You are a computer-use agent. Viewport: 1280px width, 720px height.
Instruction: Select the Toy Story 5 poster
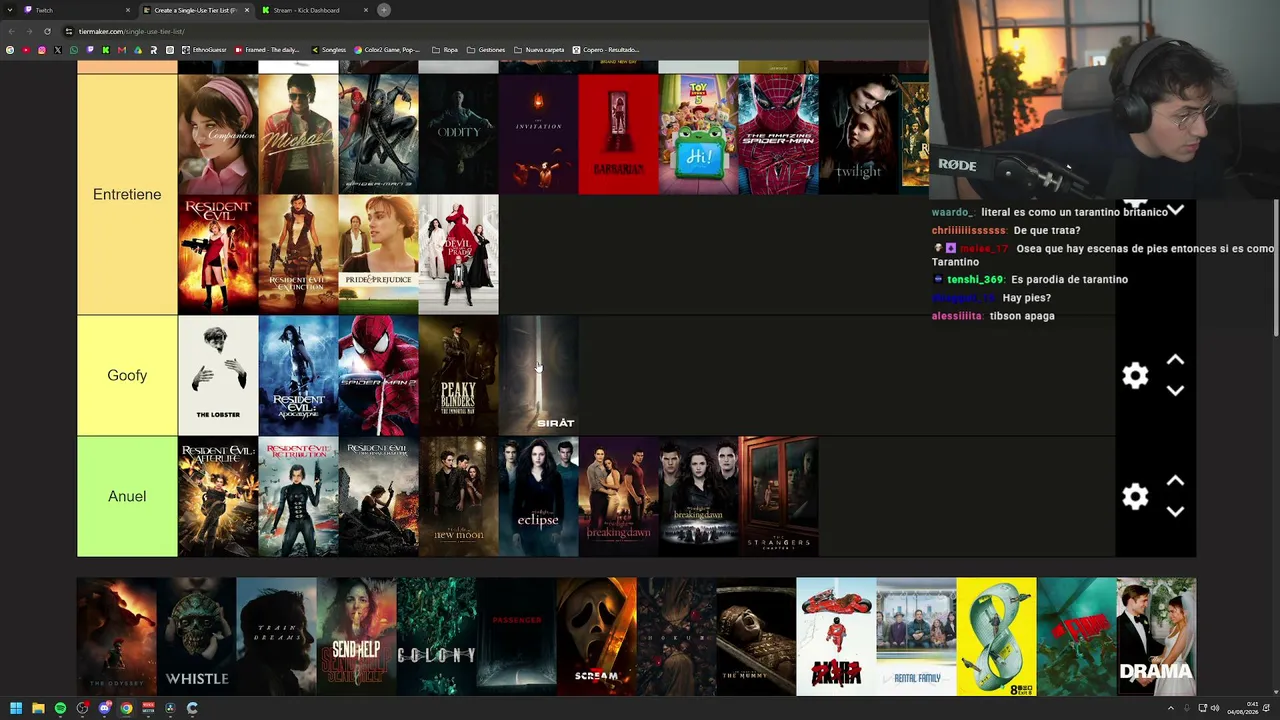(698, 134)
